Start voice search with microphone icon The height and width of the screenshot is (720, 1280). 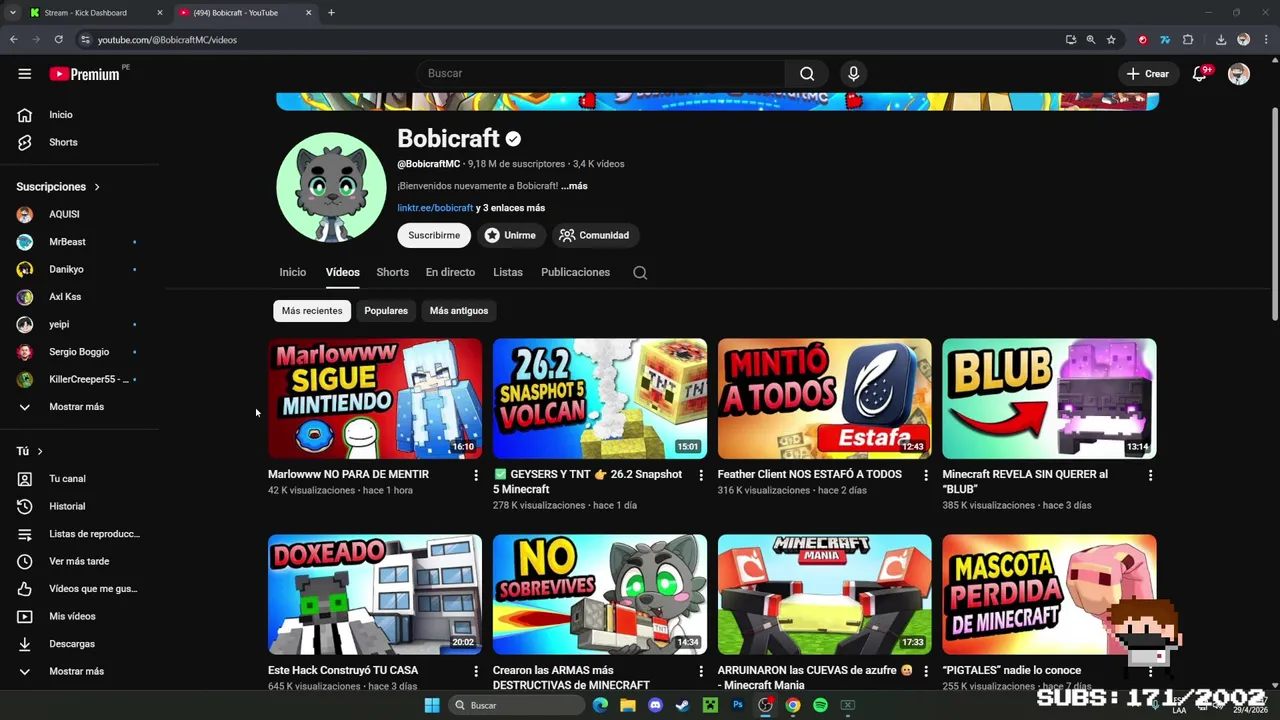(x=853, y=73)
